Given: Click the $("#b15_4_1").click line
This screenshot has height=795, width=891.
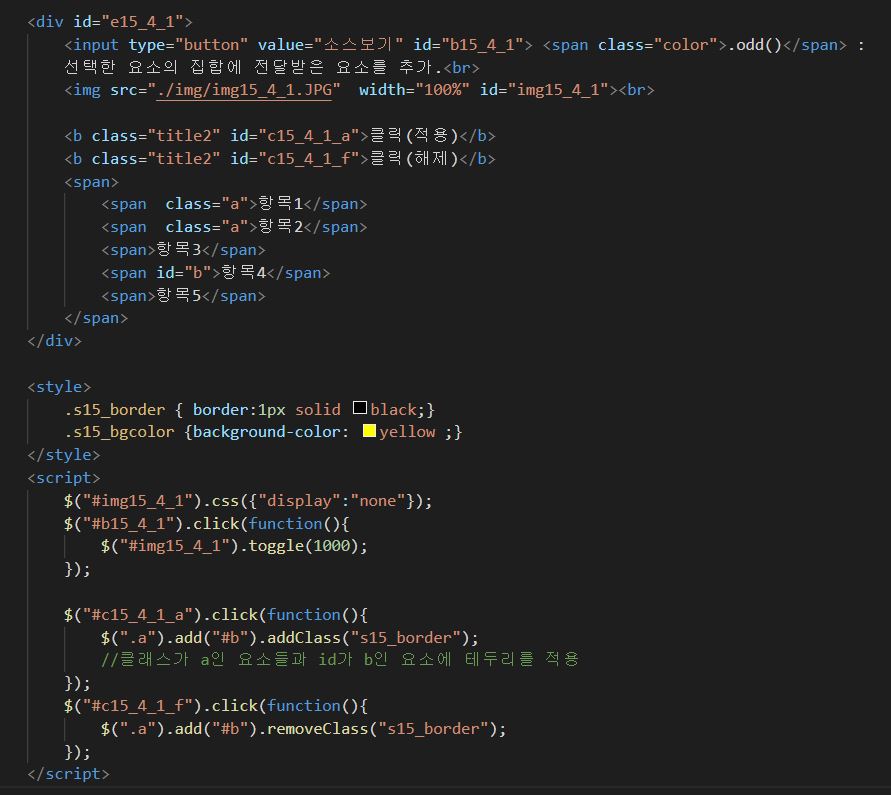Looking at the screenshot, I should [x=207, y=523].
